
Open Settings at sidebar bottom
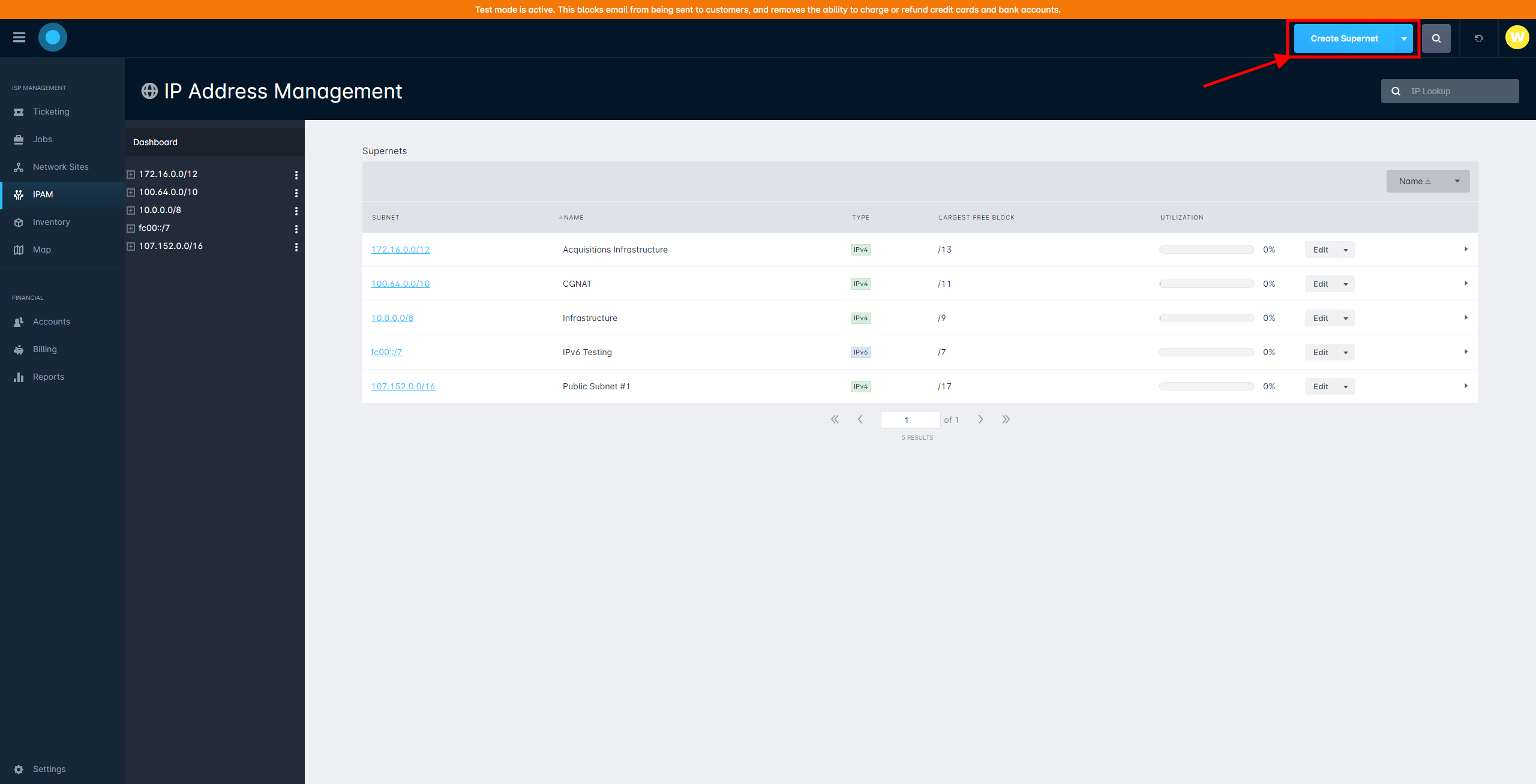coord(62,769)
